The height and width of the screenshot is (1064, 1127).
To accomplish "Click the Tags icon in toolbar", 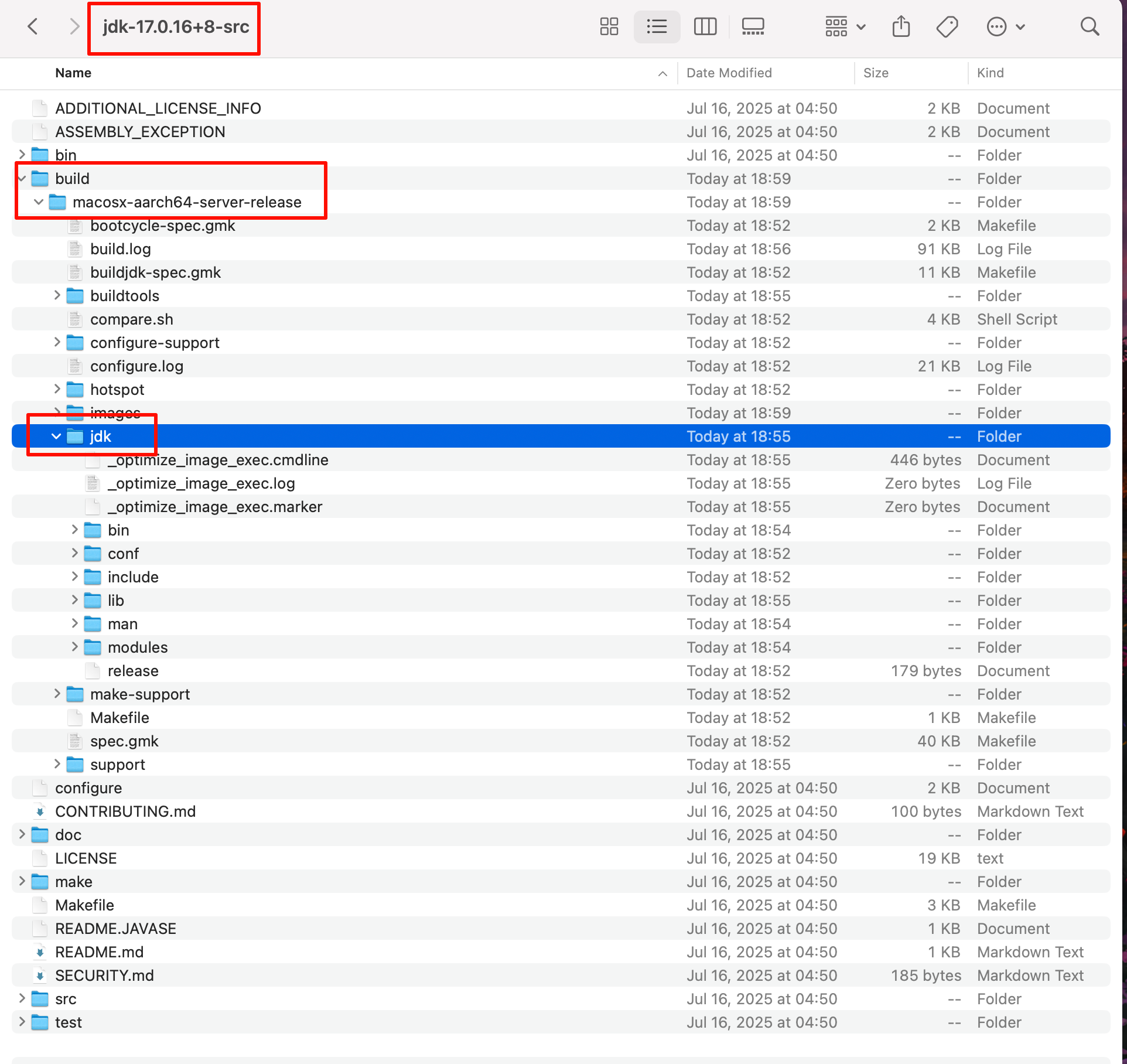I will [x=947, y=26].
